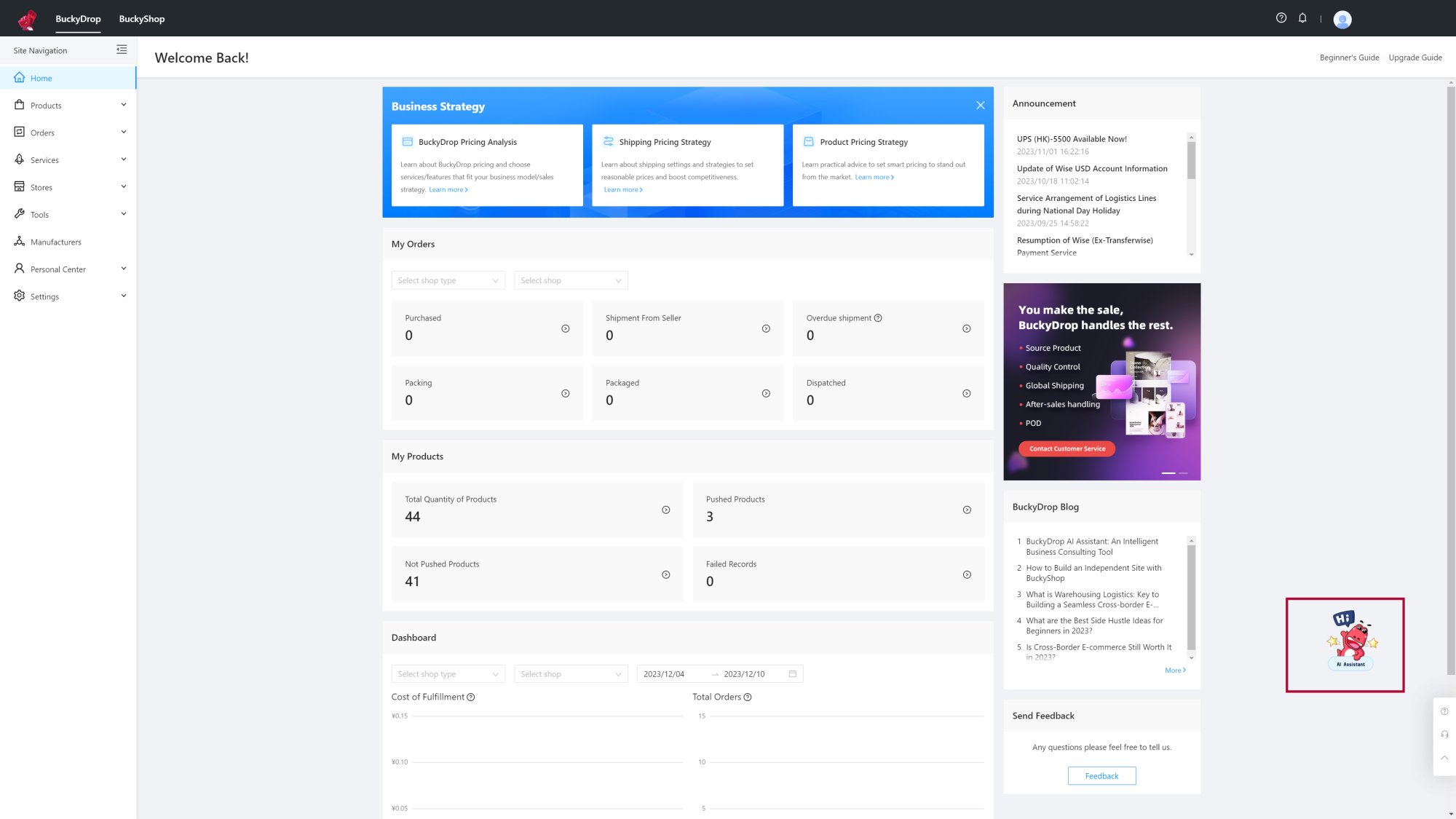Expand the Tools sidebar menu chevron
The width and height of the screenshot is (1456, 819).
pyautogui.click(x=124, y=214)
